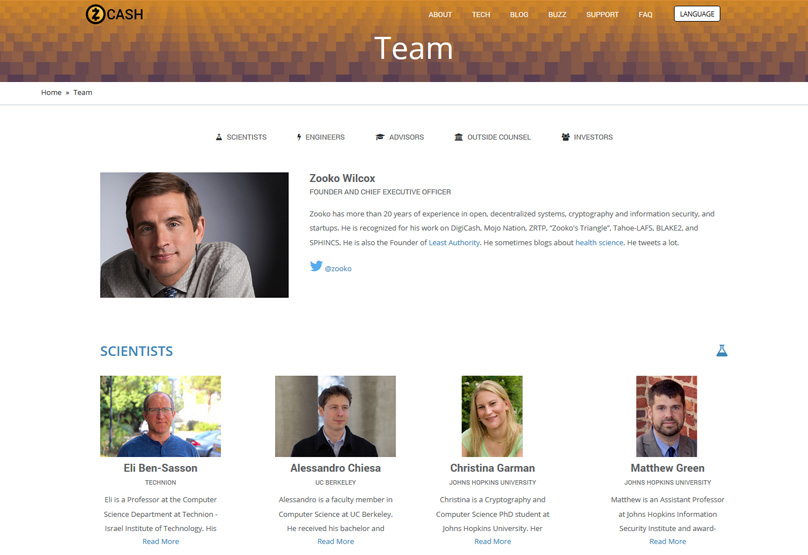Read More about Eli Ben-Sasson
Image resolution: width=808 pixels, height=555 pixels.
click(160, 541)
